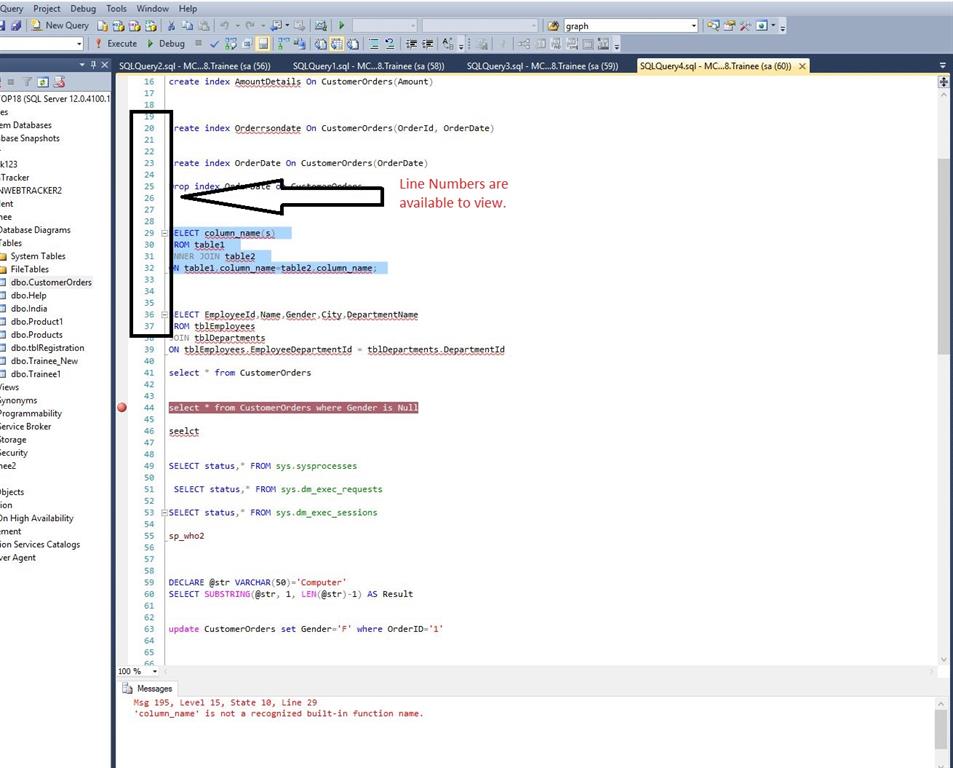Toggle Include Client Statistics
This screenshot has width=953, height=768.
point(299,44)
